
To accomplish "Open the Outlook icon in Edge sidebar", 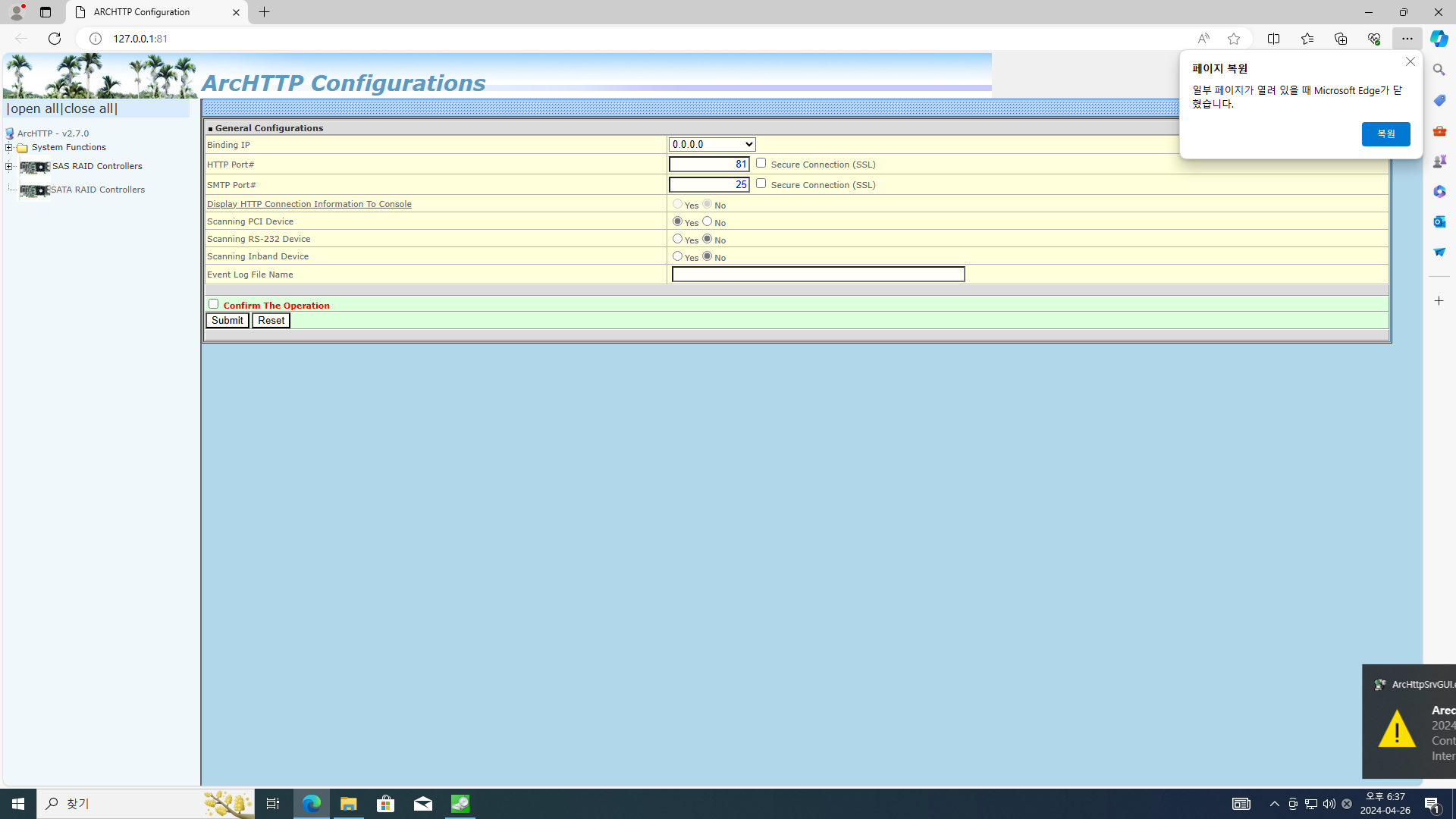I will click(x=1439, y=221).
